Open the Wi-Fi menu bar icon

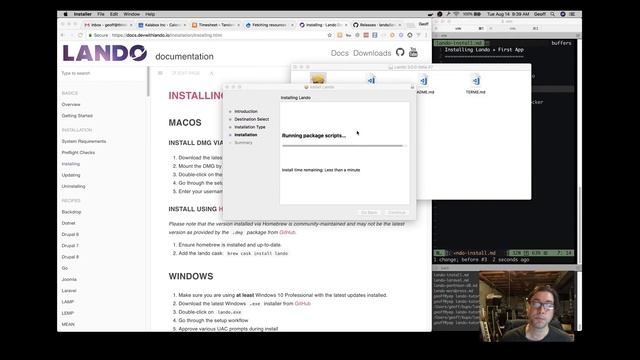456,14
